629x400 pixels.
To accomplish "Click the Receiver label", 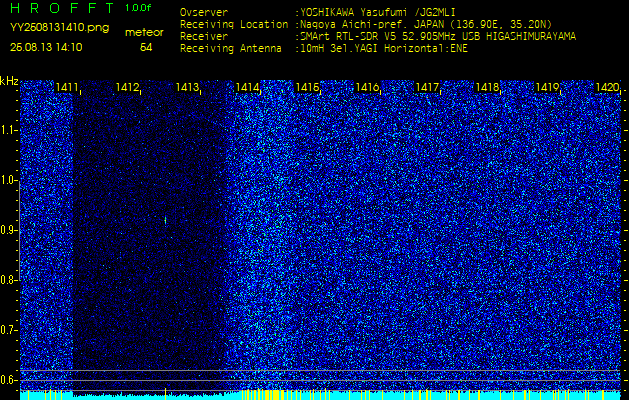I will point(204,37).
